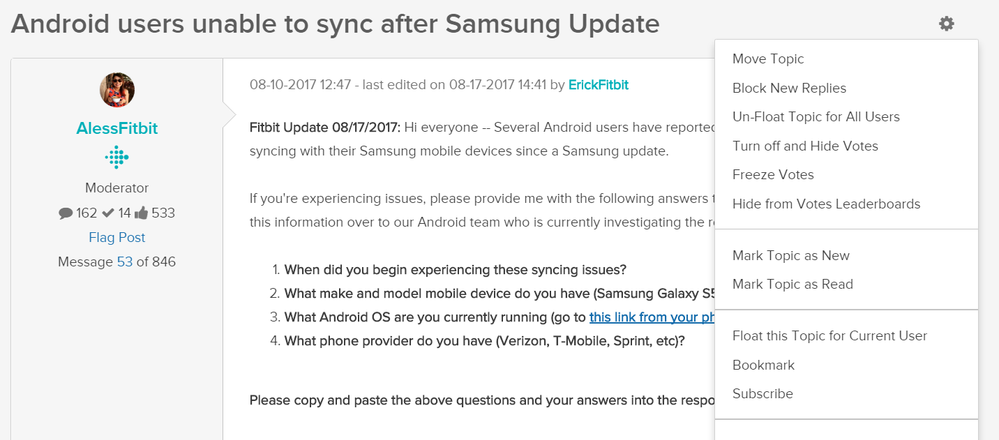
Task: Toggle Turn off and Hide Votes
Action: pyautogui.click(x=805, y=146)
